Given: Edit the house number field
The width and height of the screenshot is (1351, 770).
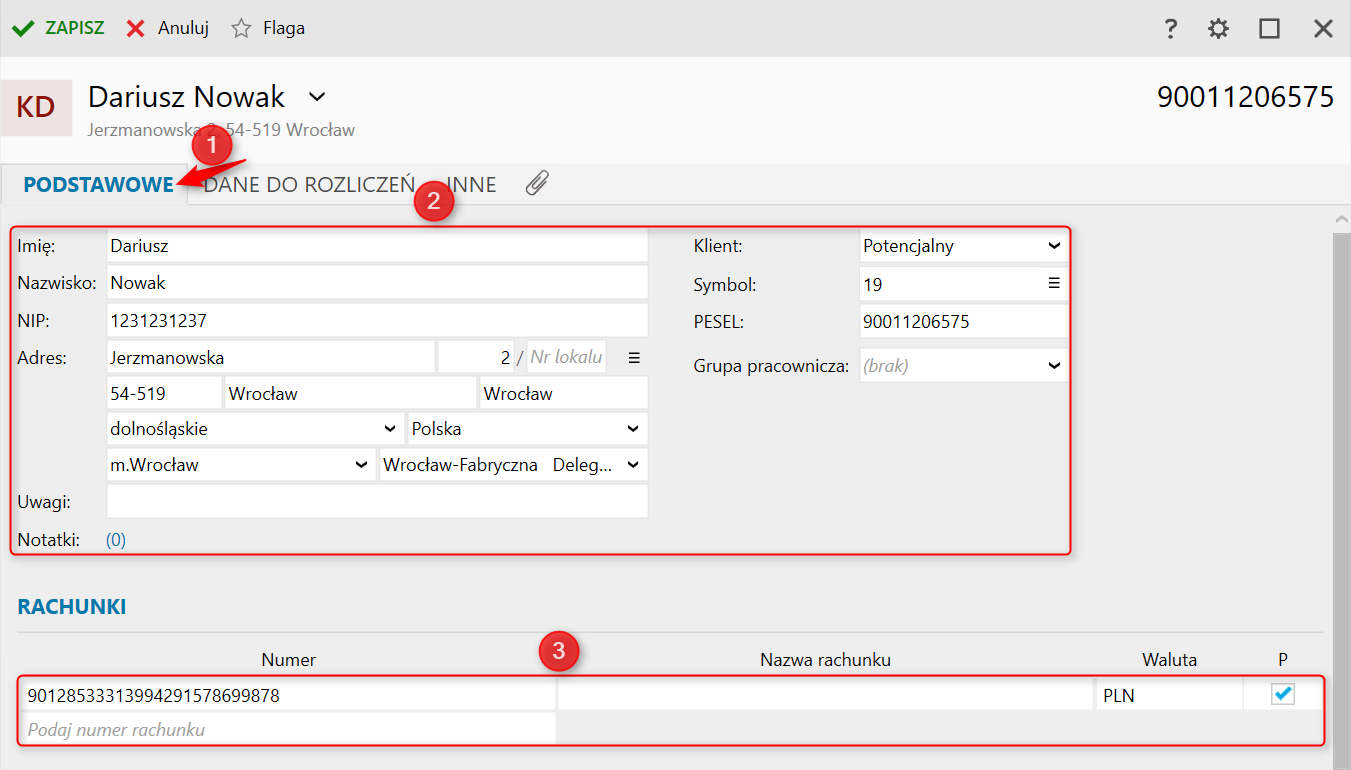Looking at the screenshot, I should point(476,357).
